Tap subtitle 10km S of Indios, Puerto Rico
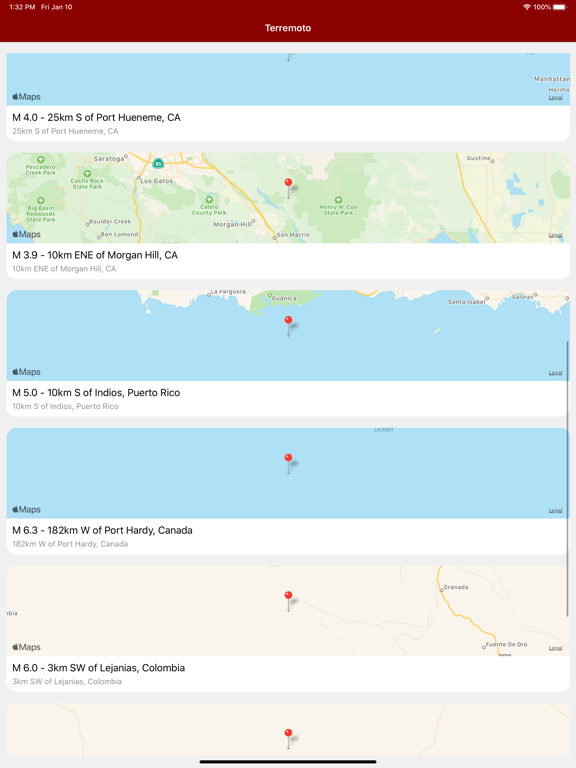The image size is (576, 768). coord(65,407)
